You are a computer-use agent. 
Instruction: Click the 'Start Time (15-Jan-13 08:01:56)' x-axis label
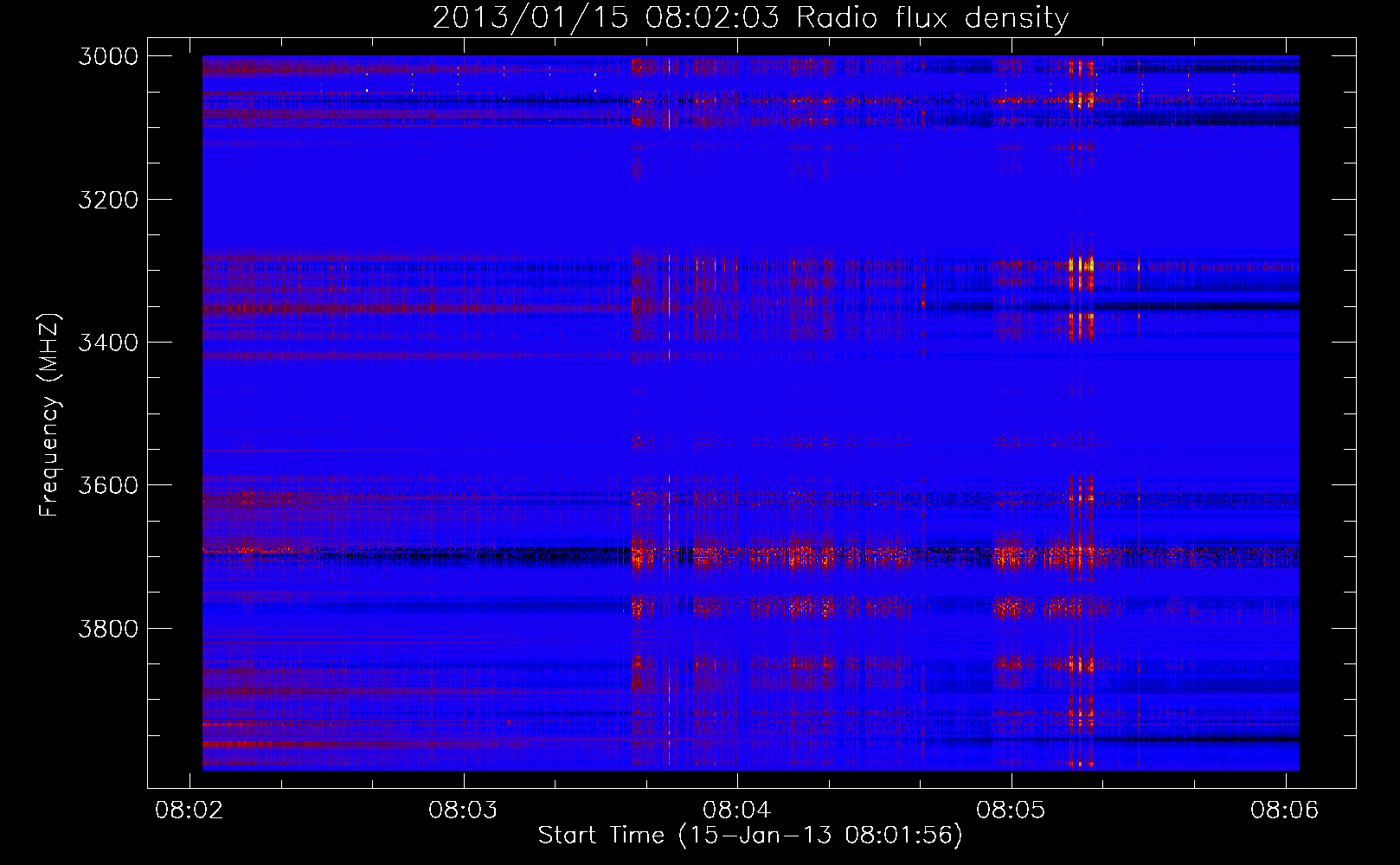coord(750,836)
